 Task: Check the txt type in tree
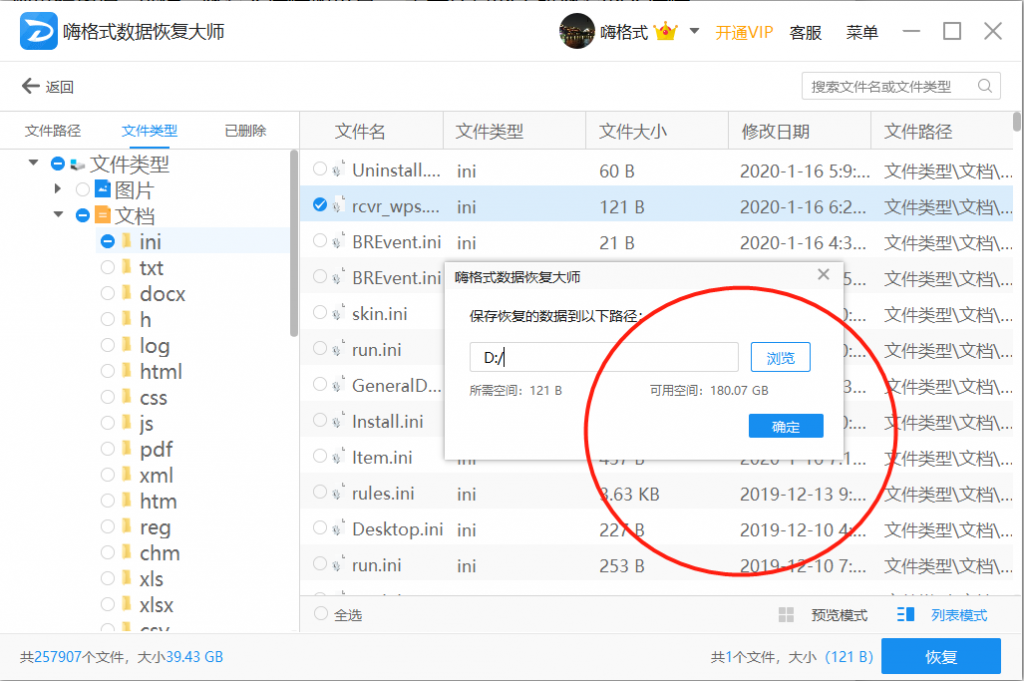(x=107, y=267)
